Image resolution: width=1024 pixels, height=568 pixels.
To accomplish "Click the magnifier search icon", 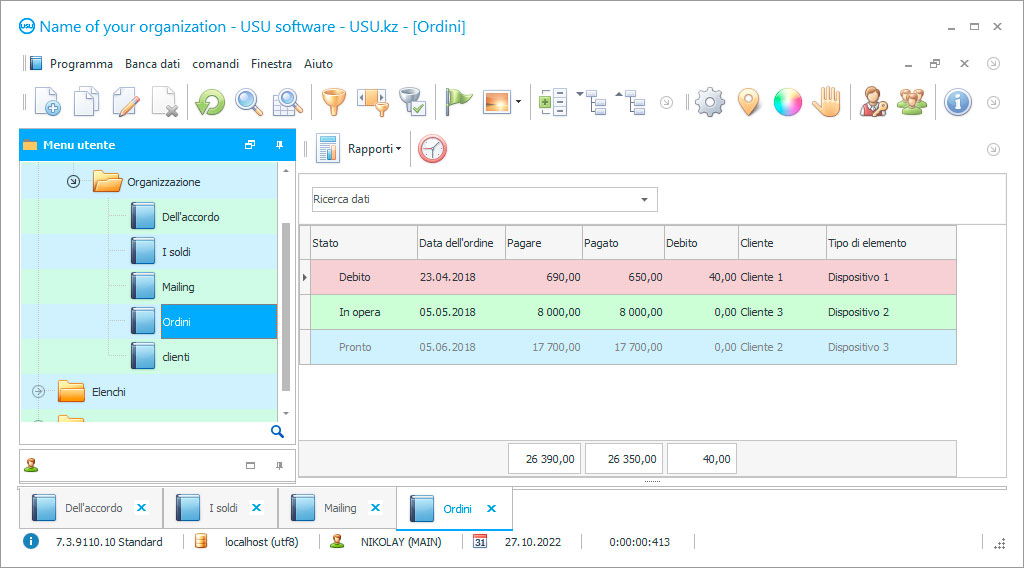I will [x=249, y=102].
